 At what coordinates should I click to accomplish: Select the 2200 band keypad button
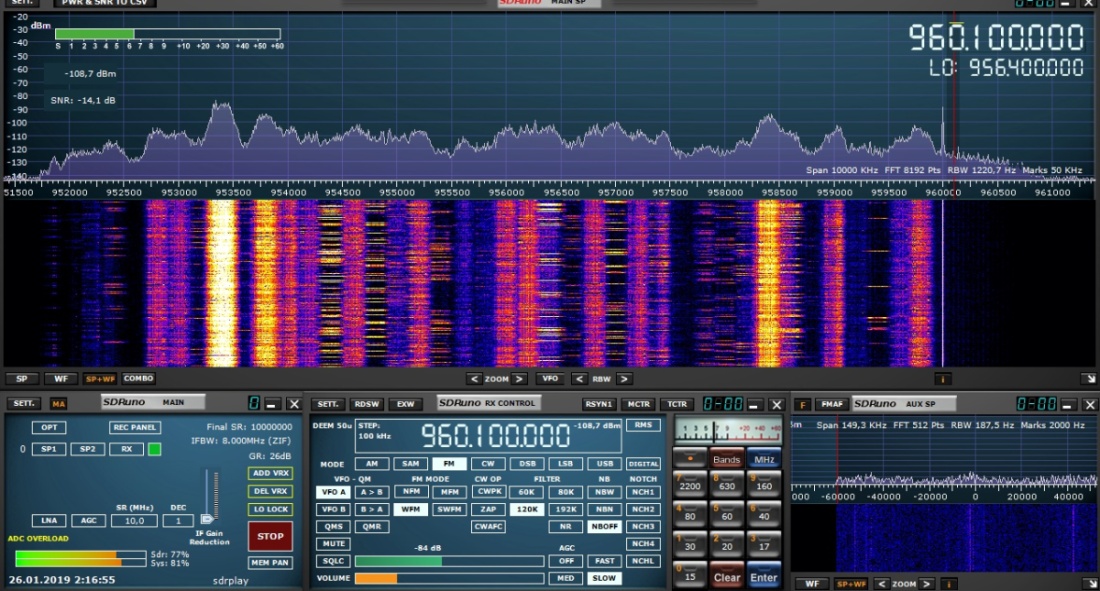[x=690, y=484]
